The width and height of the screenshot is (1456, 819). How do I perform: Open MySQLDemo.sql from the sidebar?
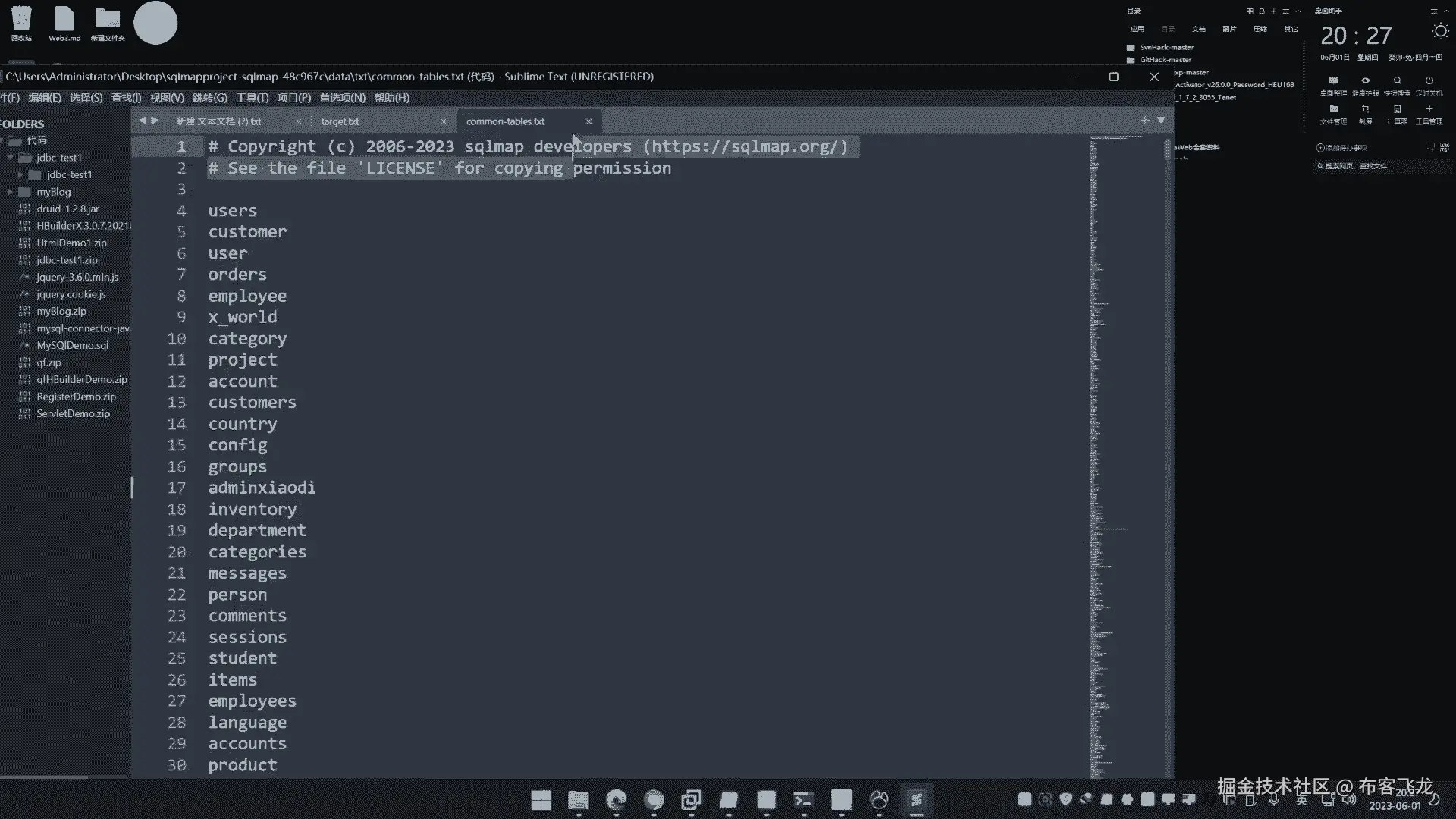[x=73, y=345]
